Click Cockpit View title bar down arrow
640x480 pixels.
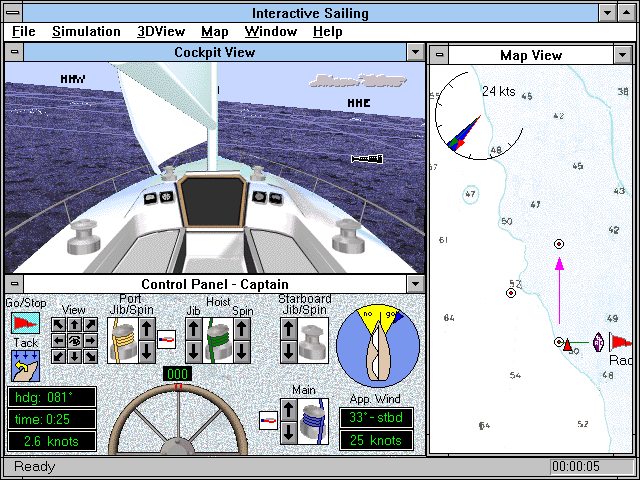(416, 52)
